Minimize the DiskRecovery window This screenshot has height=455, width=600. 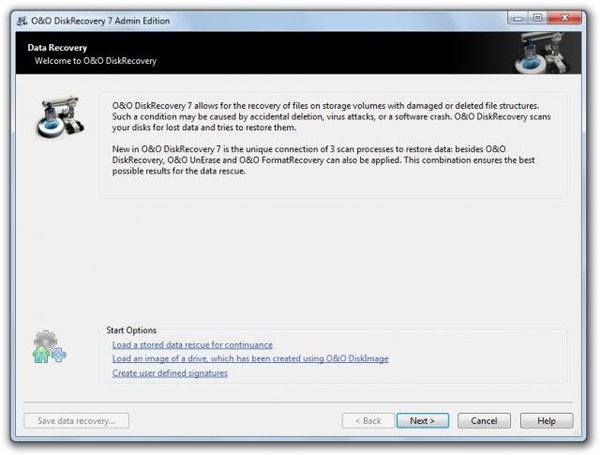click(x=518, y=18)
